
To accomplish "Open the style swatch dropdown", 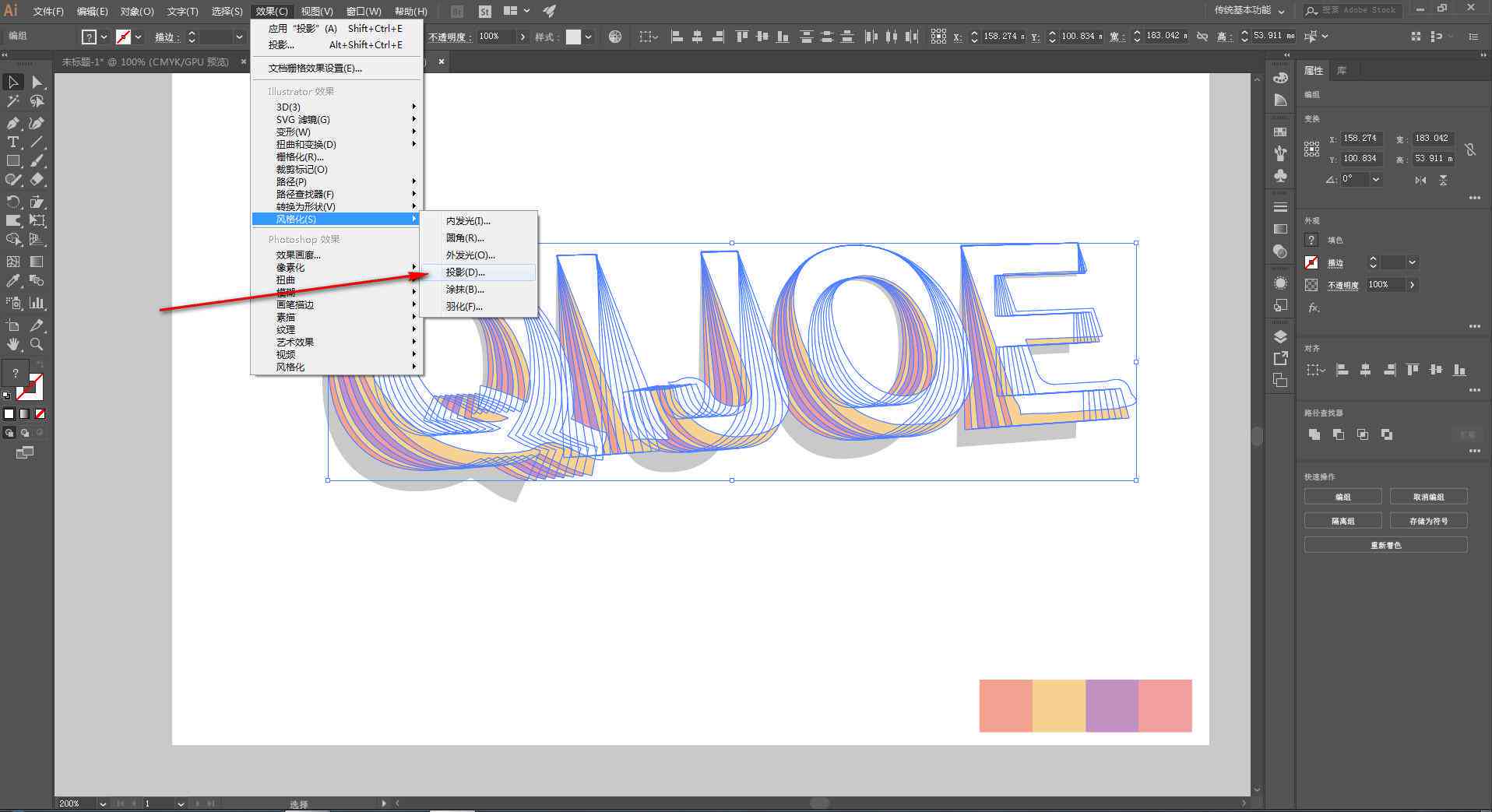I will 588,37.
